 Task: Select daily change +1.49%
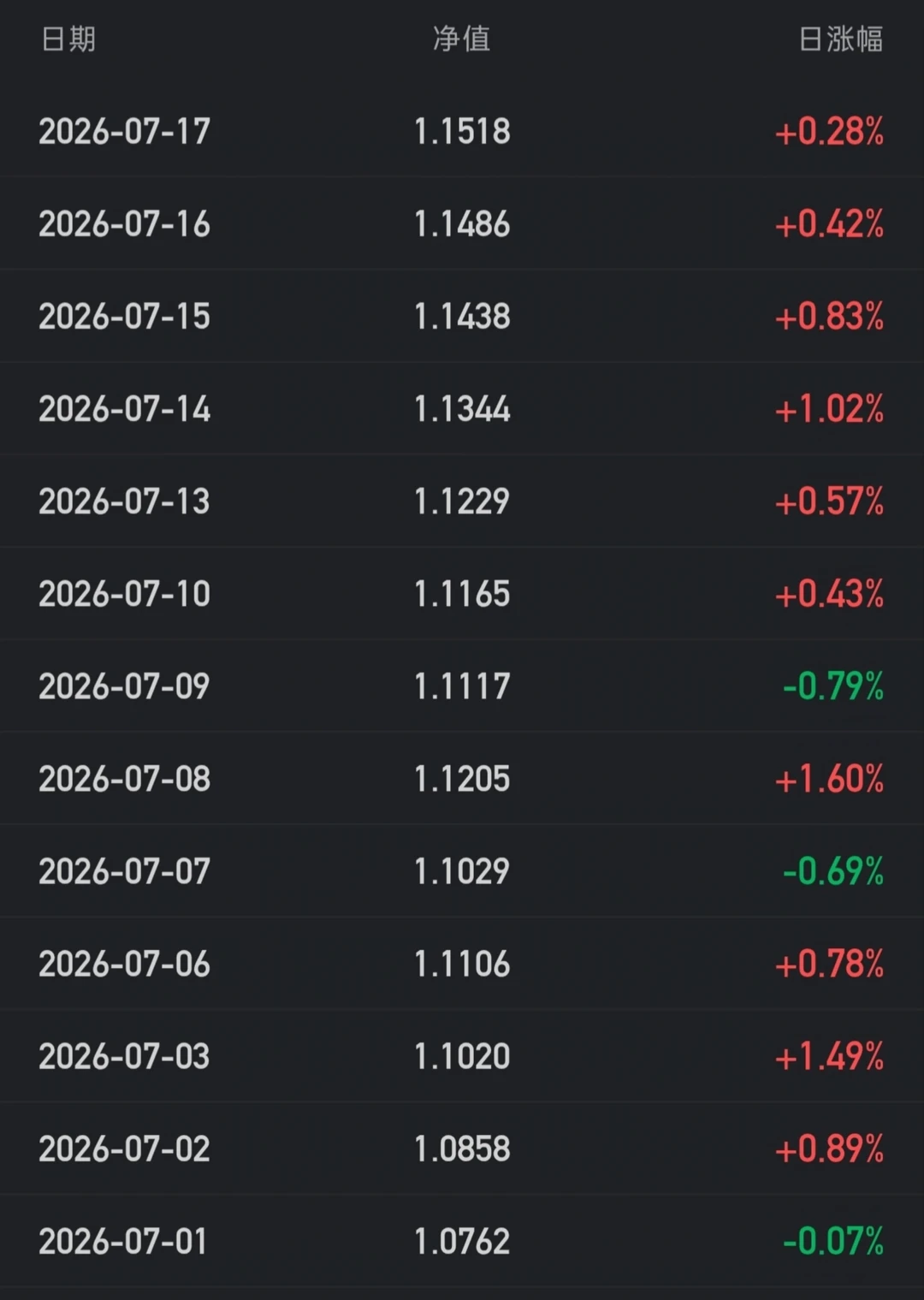[829, 1056]
